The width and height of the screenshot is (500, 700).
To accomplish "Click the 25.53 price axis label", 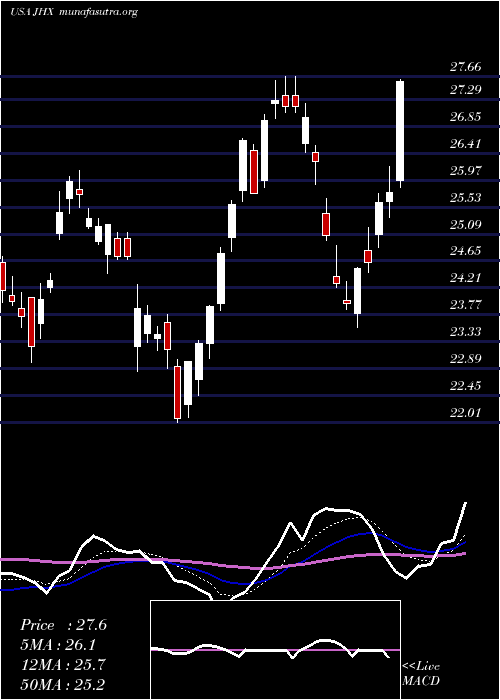I will (x=465, y=197).
